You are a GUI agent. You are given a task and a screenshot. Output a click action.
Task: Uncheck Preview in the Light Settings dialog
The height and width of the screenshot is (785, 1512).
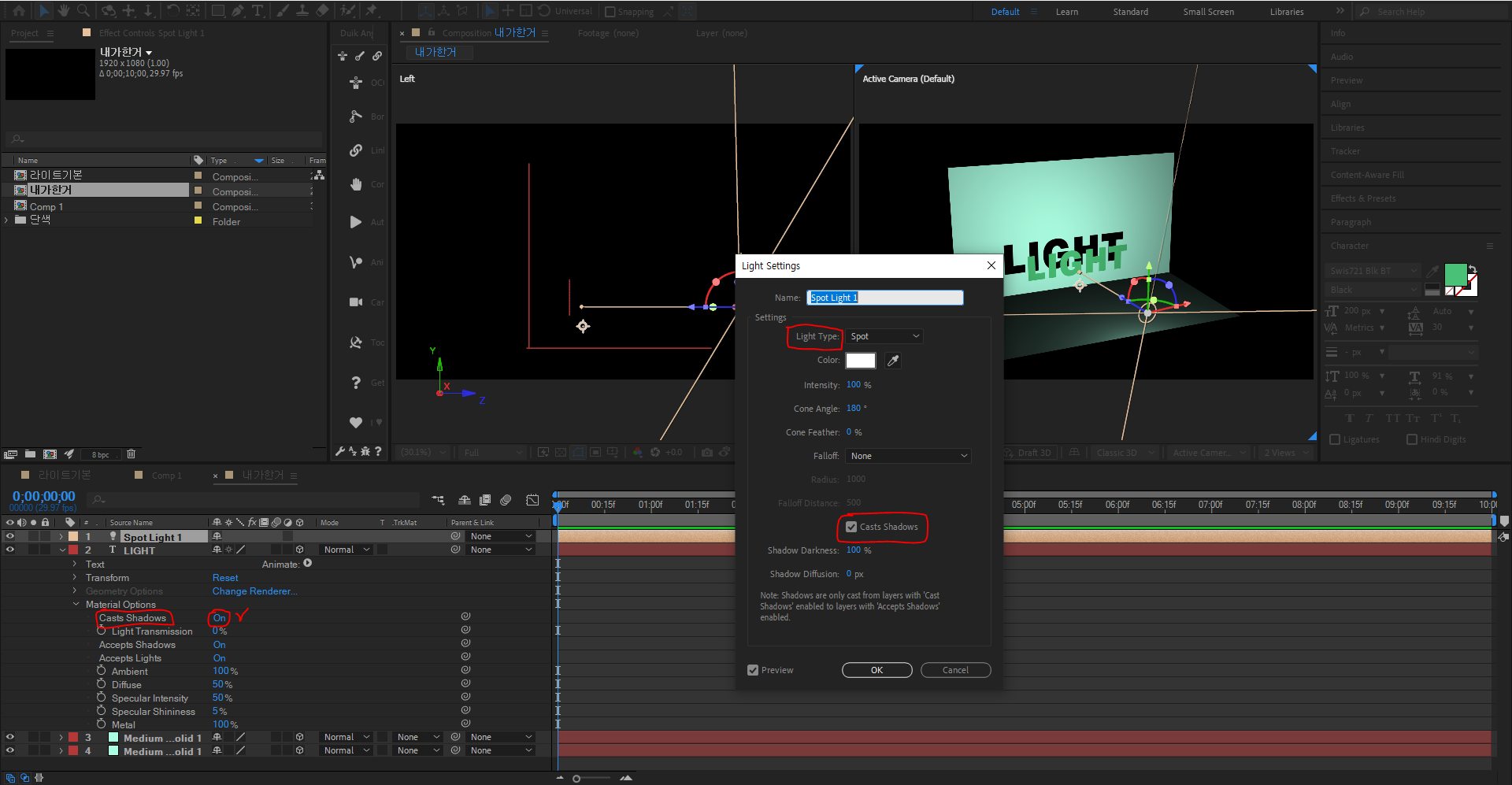(753, 670)
